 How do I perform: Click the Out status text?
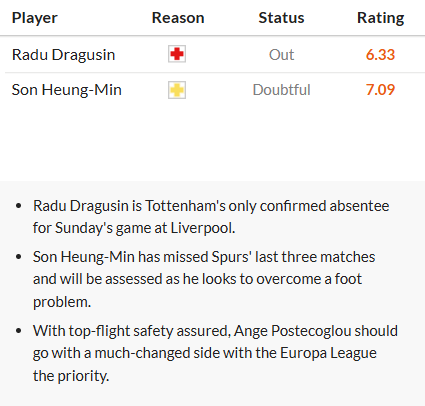tap(281, 55)
